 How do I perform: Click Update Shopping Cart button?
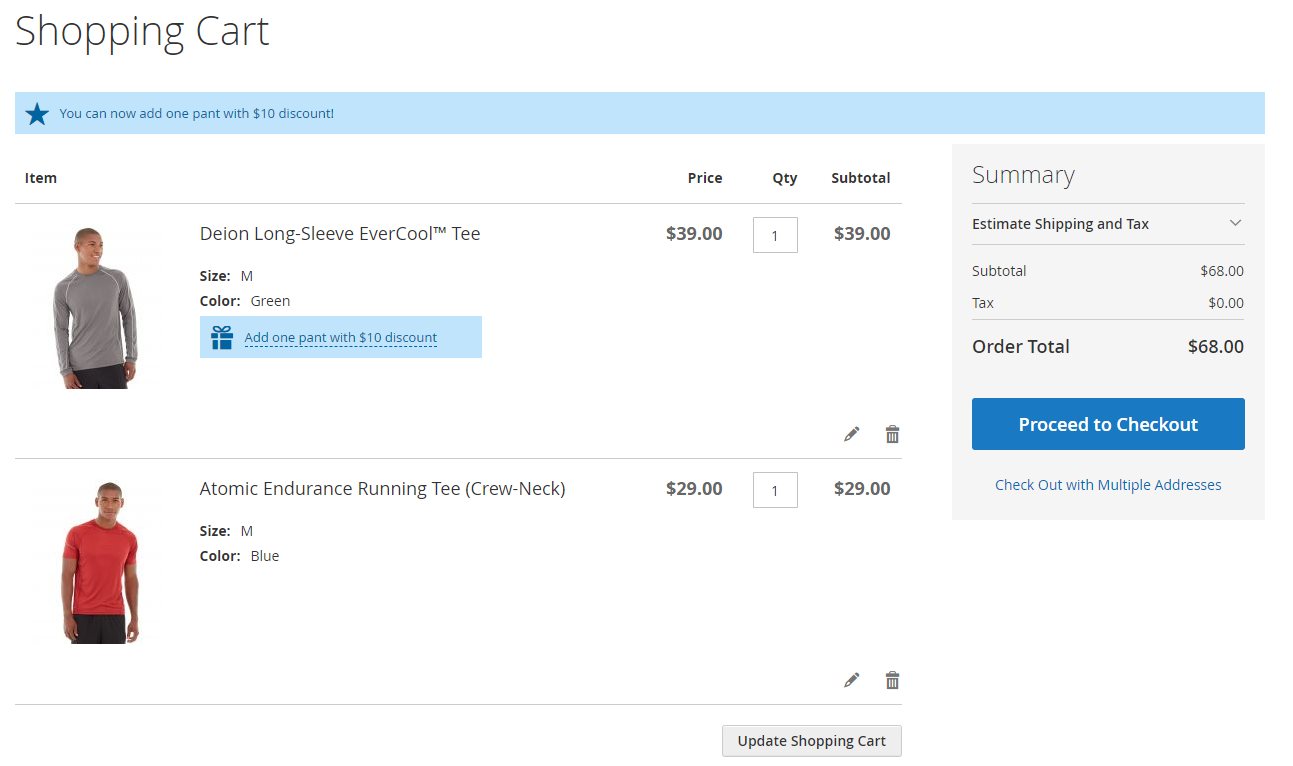[812, 741]
